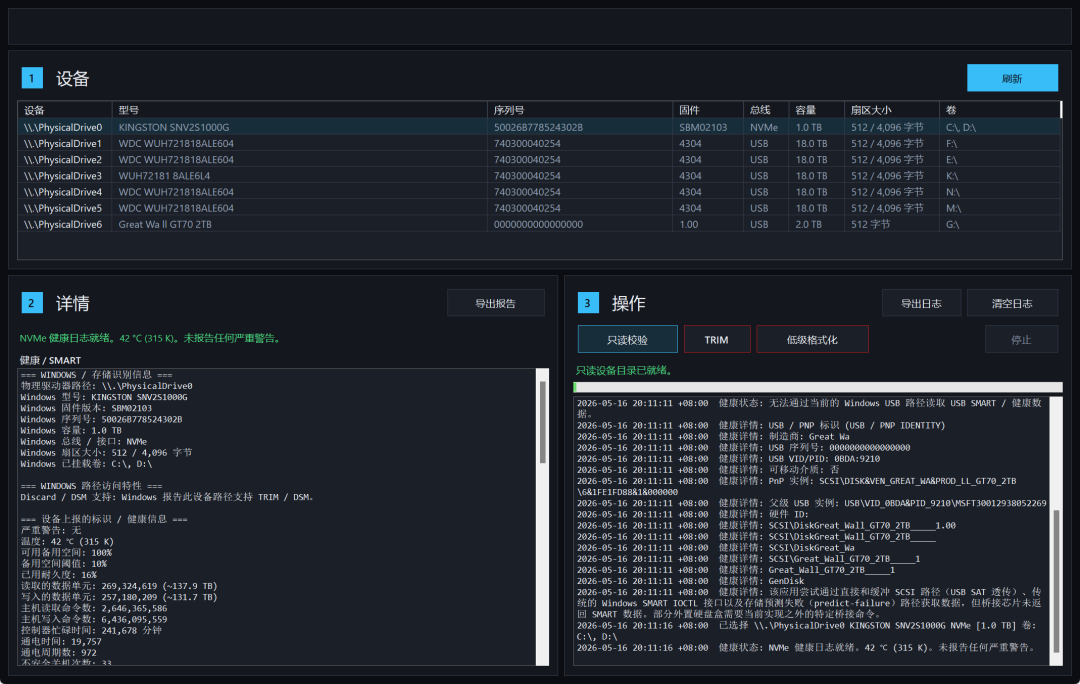Sort by 序列号 column header
Screen dimensions: 1080x684
coord(580,110)
